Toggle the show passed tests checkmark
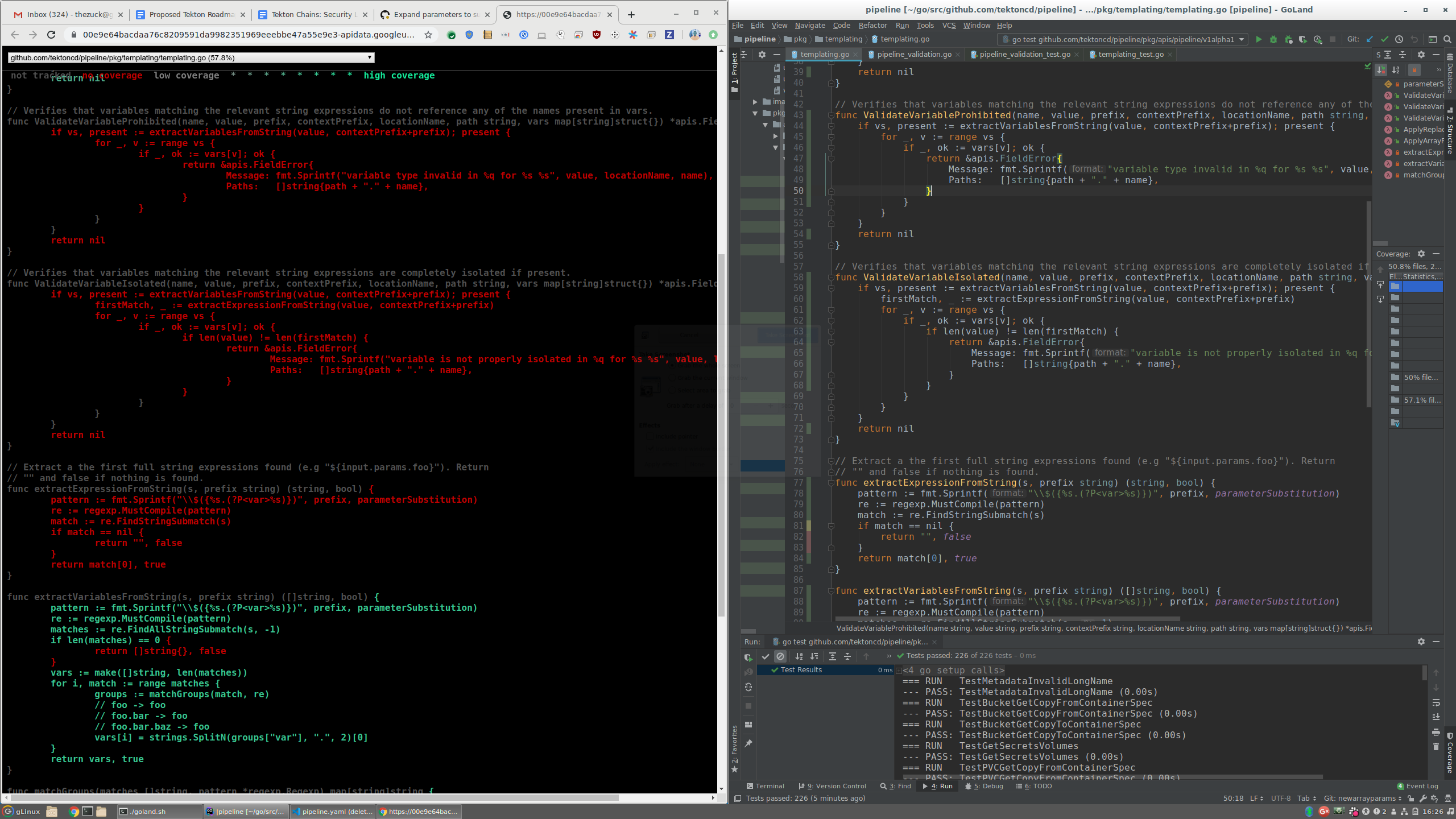 coord(766,656)
